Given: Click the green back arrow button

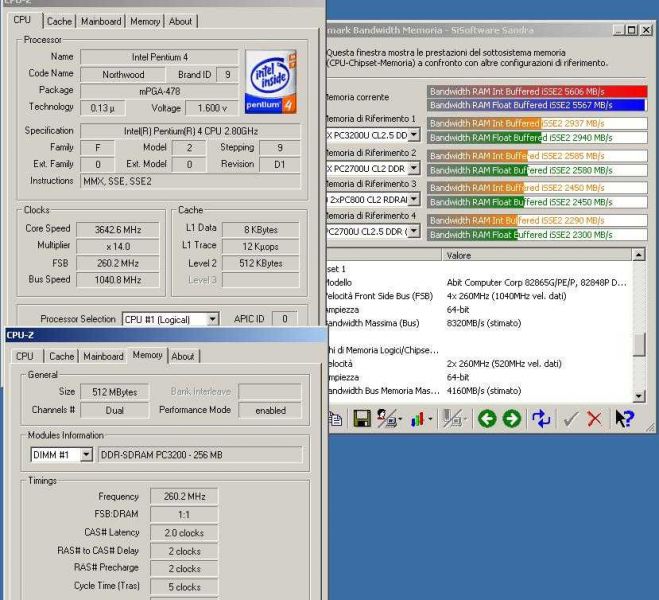Looking at the screenshot, I should click(x=487, y=419).
